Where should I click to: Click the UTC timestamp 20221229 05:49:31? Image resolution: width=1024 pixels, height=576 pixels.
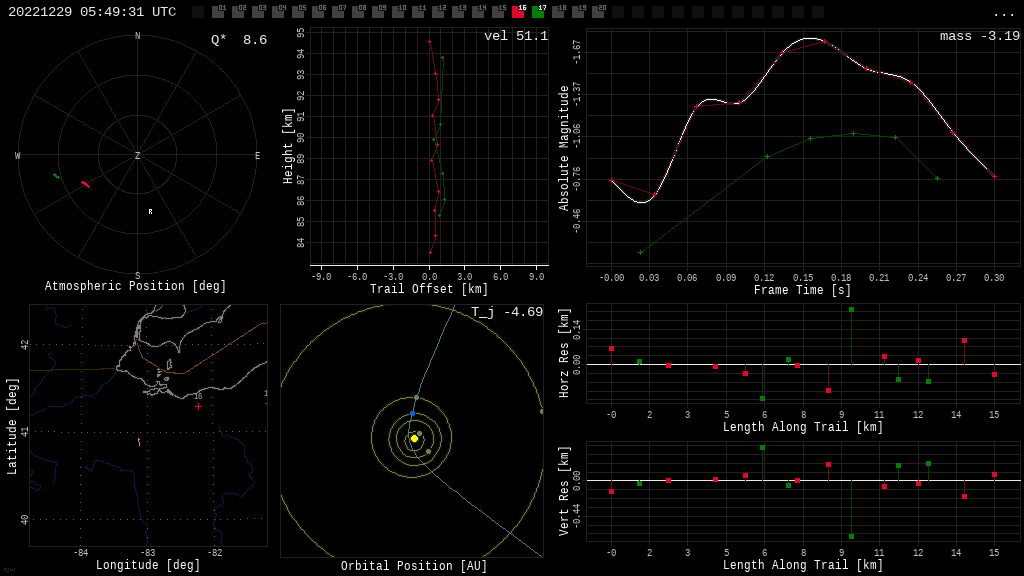coord(92,12)
